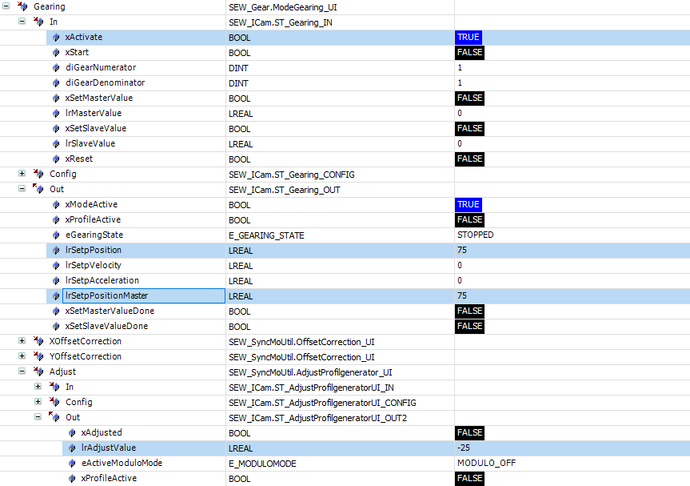Click the xModeActive TRUE value cell
Screen dimensions: 690x486
click(468, 204)
